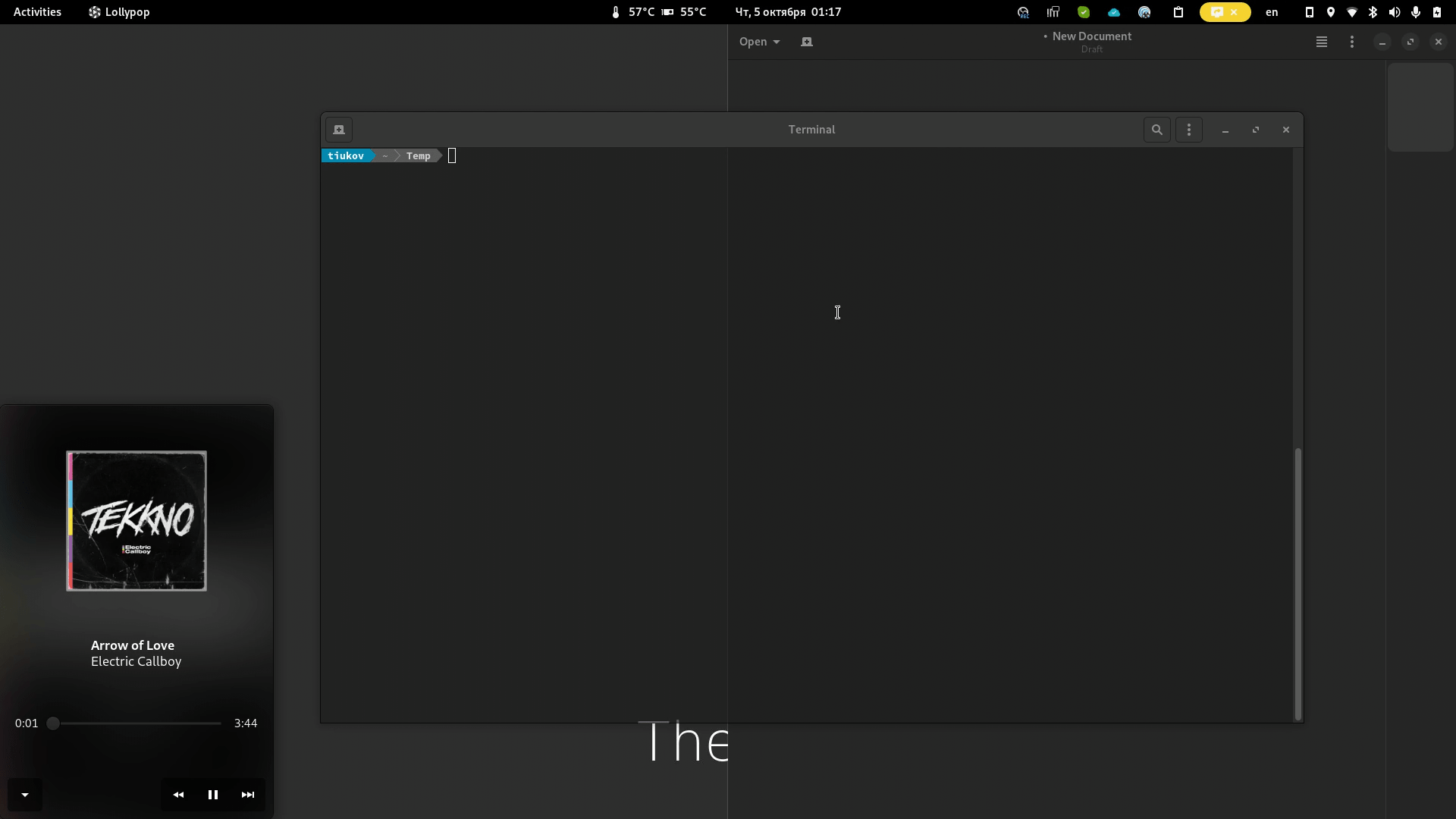
Task: Click the green checkmark tray icon
Action: tap(1083, 12)
